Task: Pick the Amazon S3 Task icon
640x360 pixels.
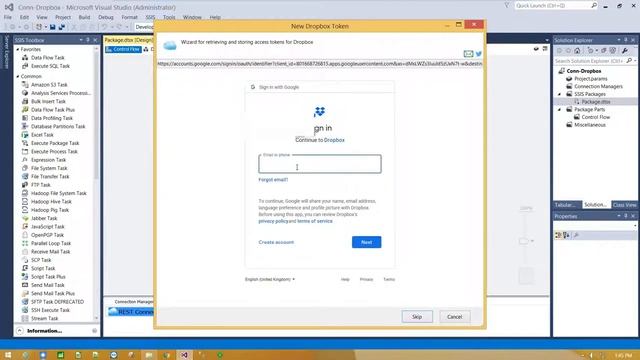Action: (25, 84)
